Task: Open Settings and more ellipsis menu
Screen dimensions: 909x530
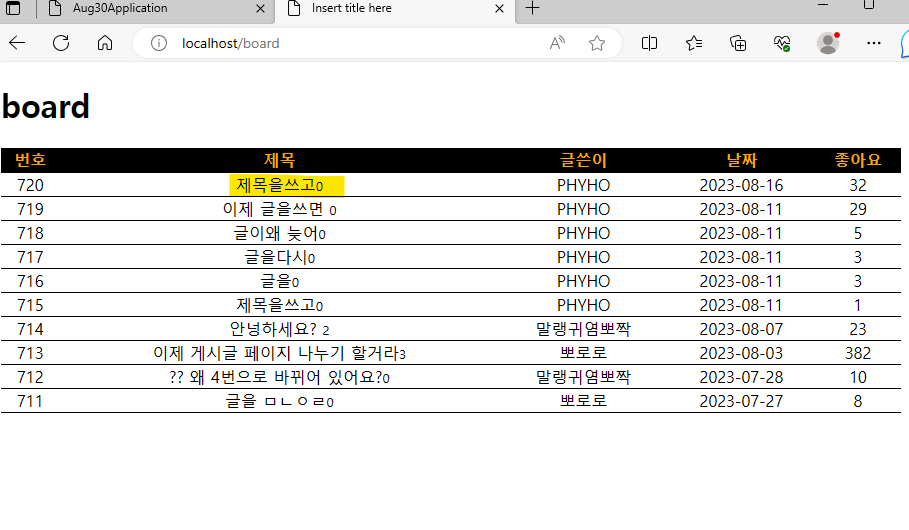Action: pos(874,43)
